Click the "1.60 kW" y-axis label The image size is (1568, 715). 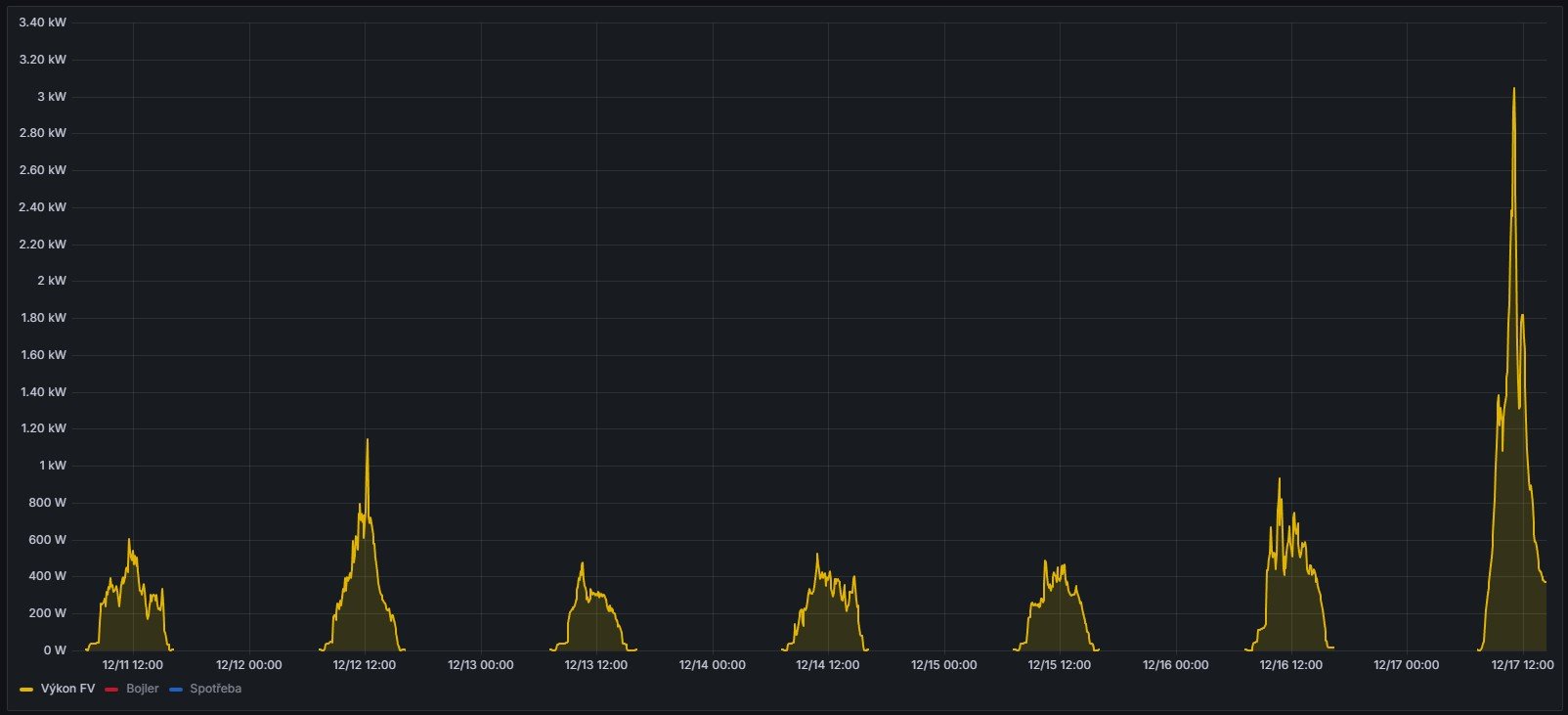[43, 355]
